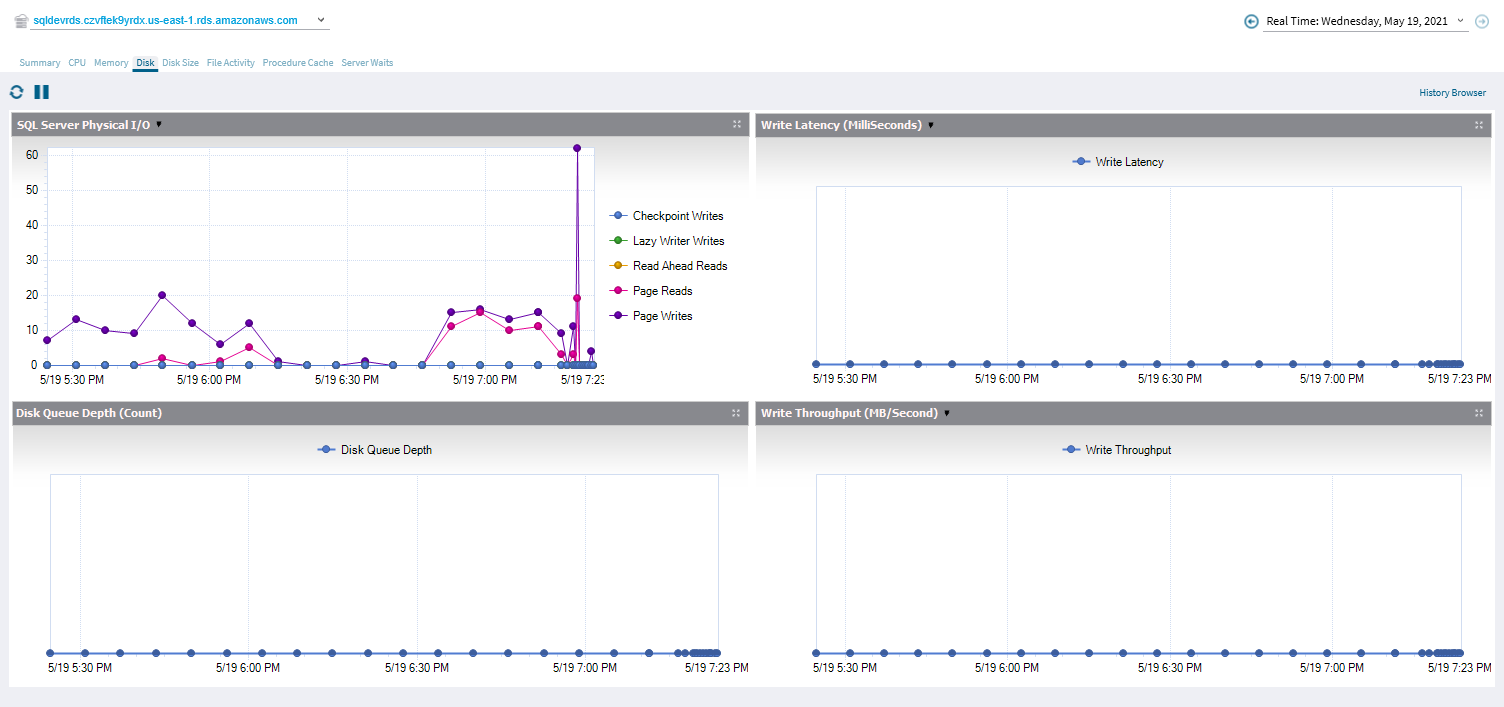Maximize the Write Latency panel
Screen dimensions: 1504x707
point(1479,125)
